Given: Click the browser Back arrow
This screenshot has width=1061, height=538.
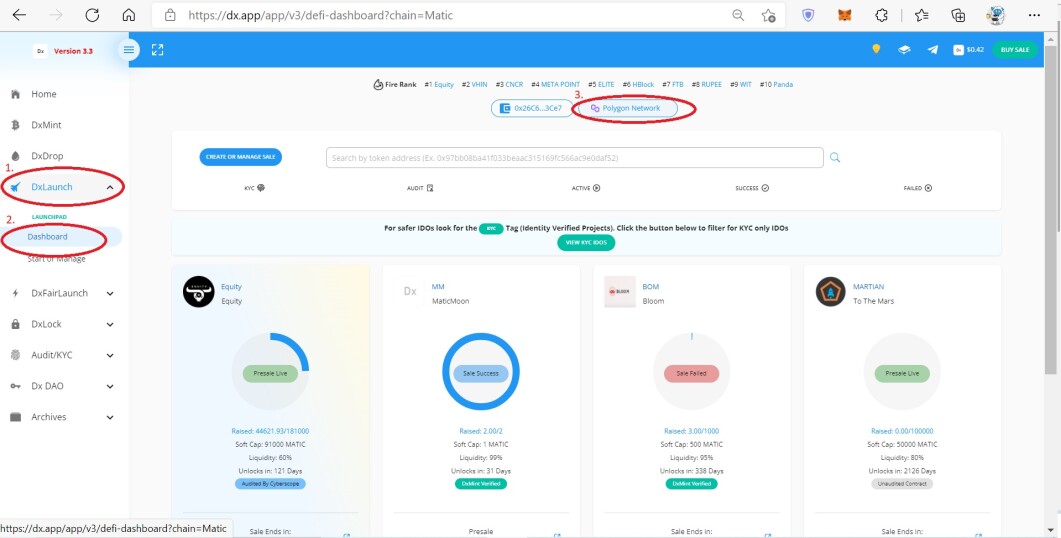Looking at the screenshot, I should [x=19, y=15].
